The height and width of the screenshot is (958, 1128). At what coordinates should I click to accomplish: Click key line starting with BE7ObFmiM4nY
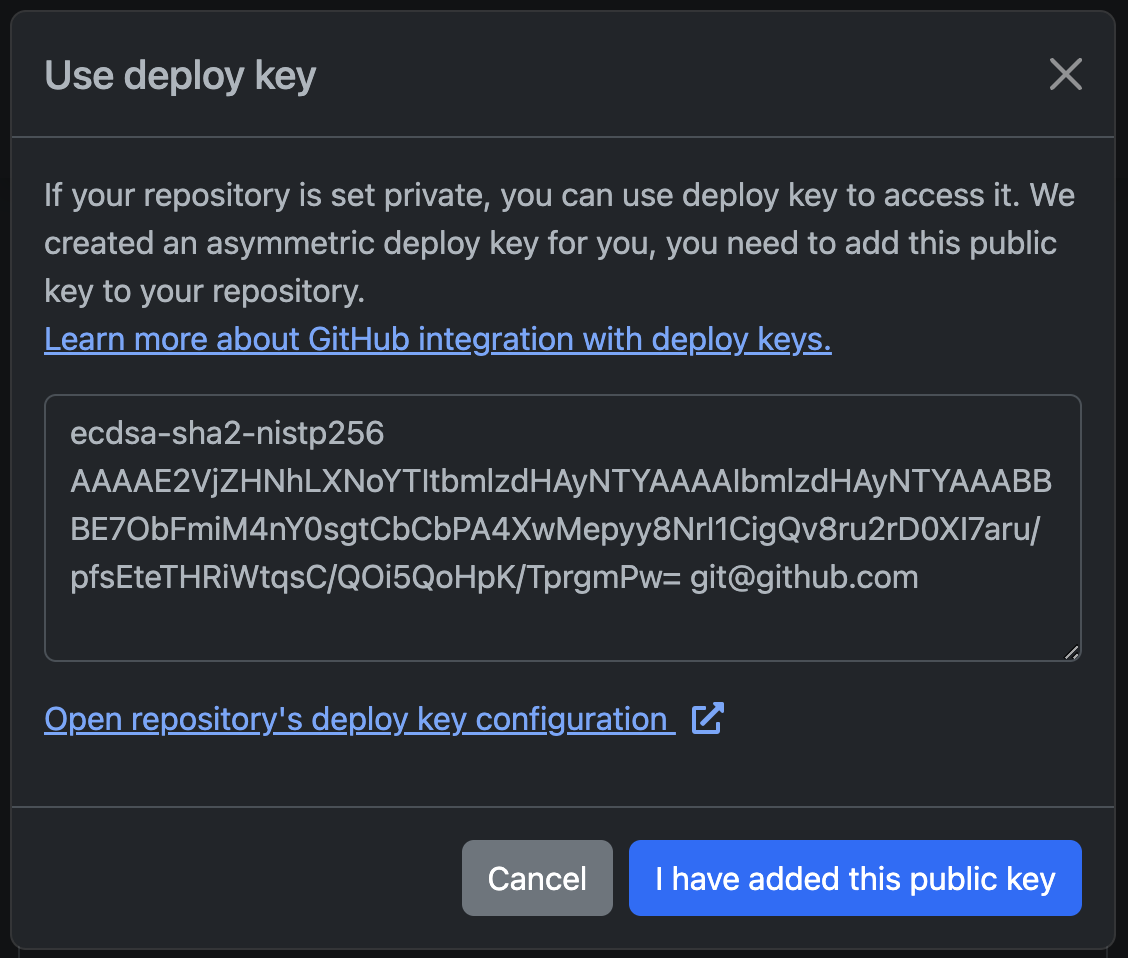(x=555, y=529)
